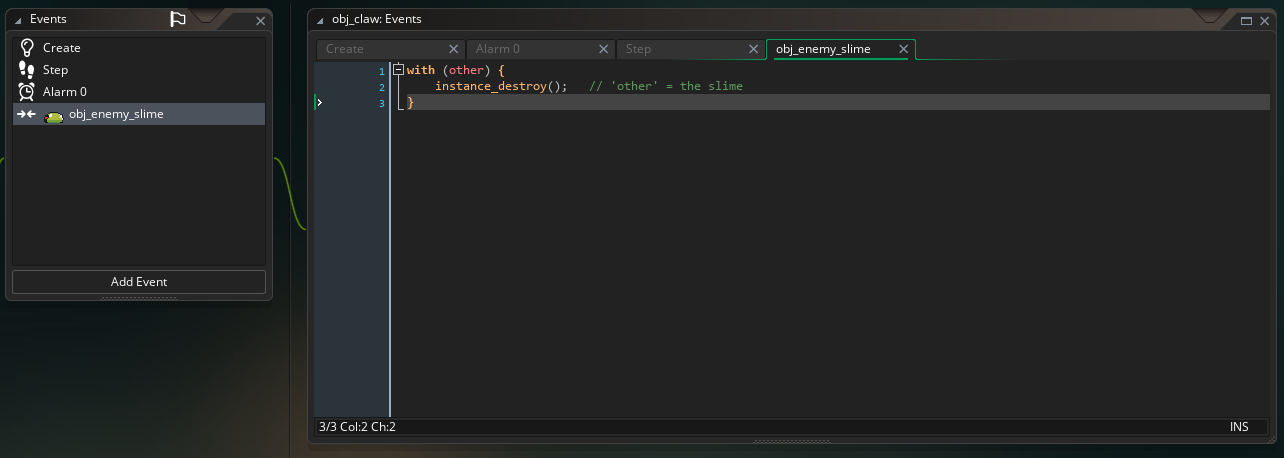Click the current-line arrow marker in gutter
The image size is (1284, 458).
click(320, 102)
